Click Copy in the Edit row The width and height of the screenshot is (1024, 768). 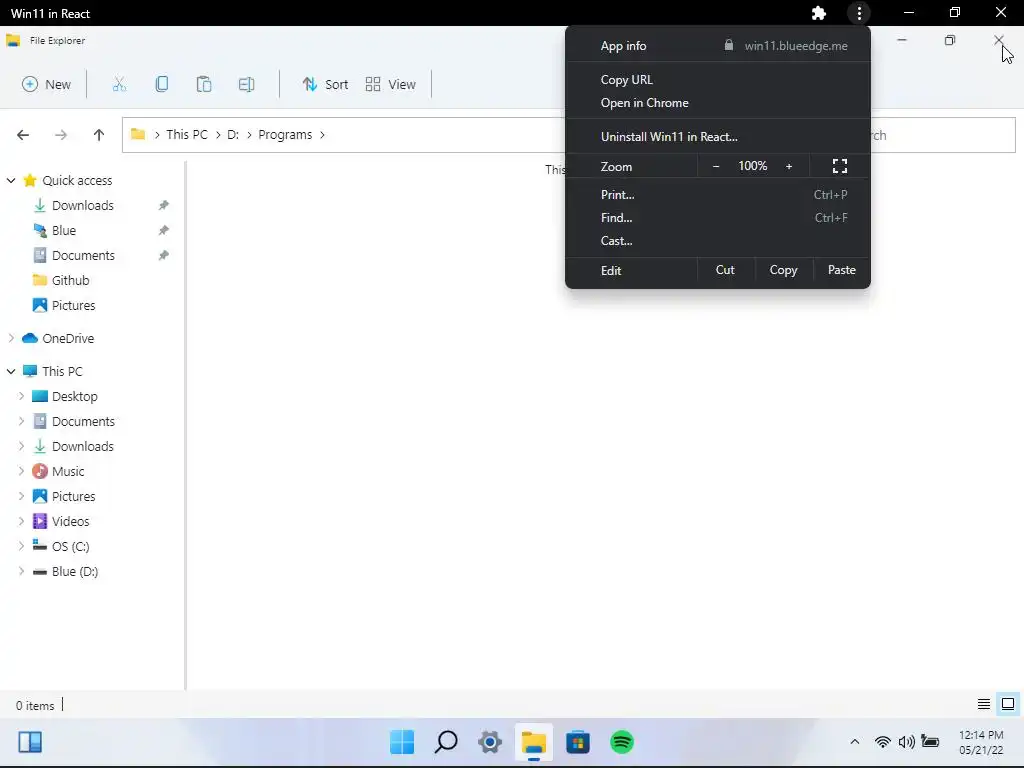784,270
